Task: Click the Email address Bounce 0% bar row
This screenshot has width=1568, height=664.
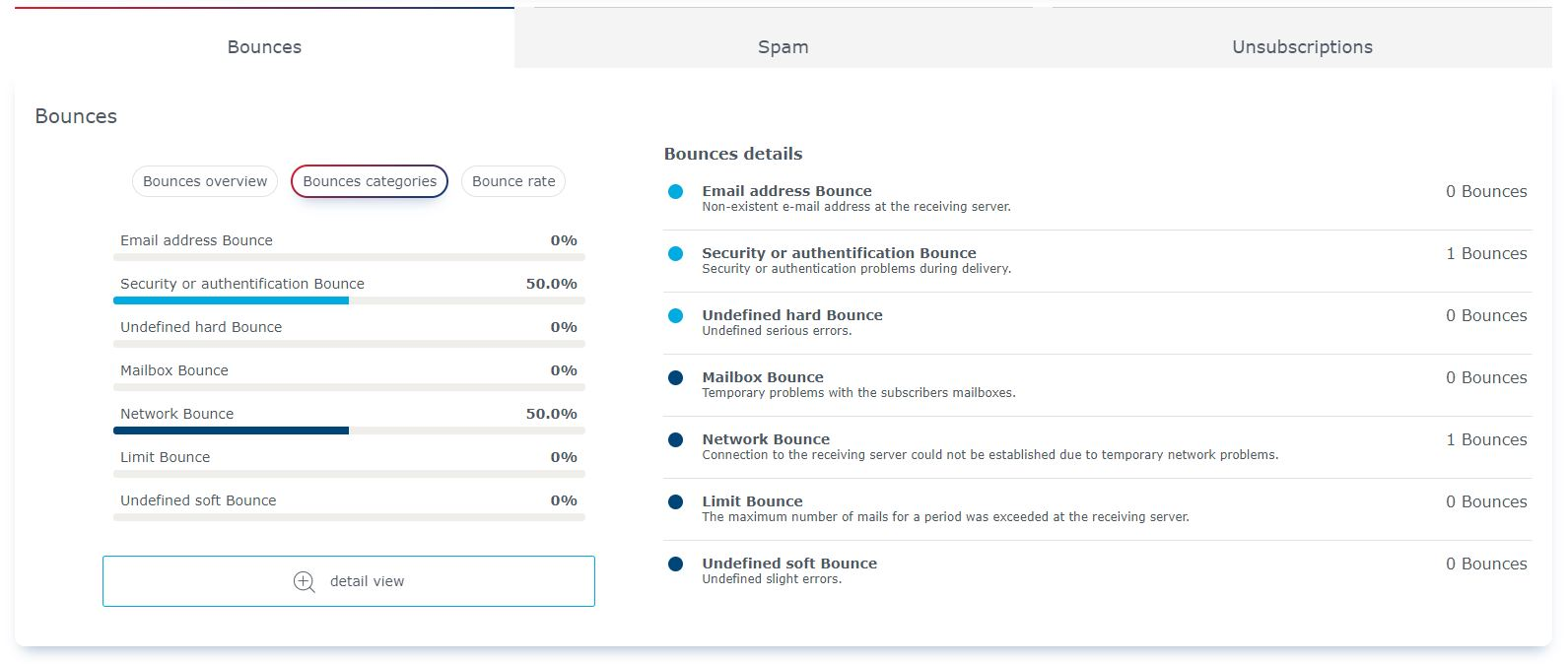Action: [x=349, y=245]
